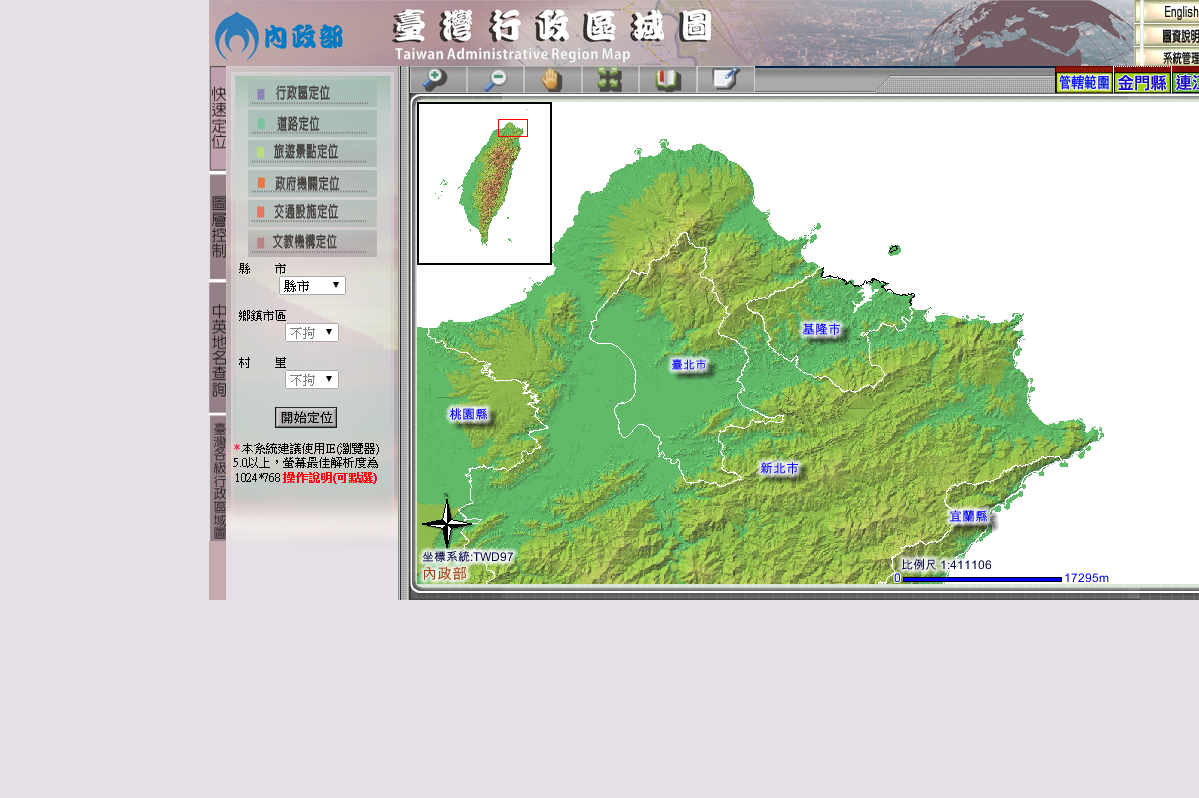Click the 臺北市 label on the map
The image size is (1199, 798).
[x=689, y=365]
